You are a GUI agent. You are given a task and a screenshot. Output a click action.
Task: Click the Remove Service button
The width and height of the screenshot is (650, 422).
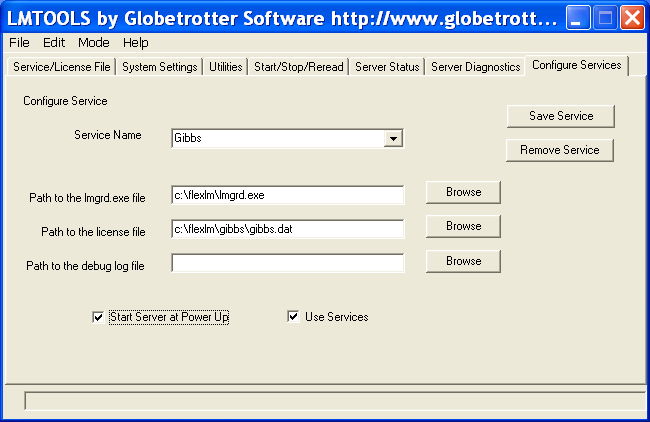coord(560,150)
